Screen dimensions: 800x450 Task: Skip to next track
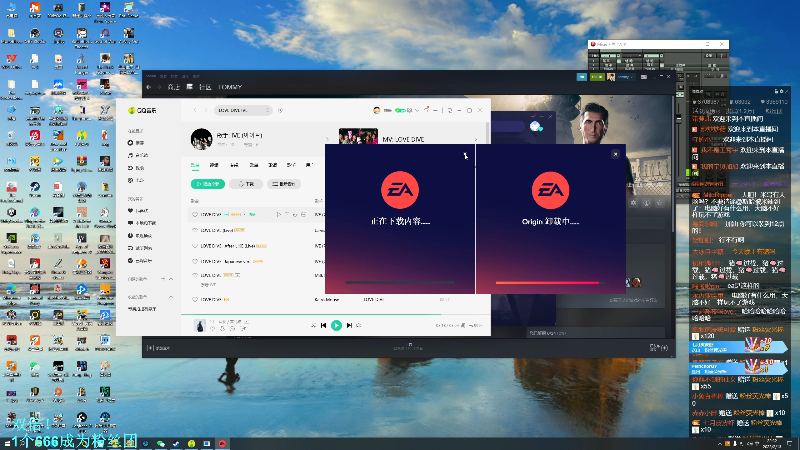[x=349, y=326]
